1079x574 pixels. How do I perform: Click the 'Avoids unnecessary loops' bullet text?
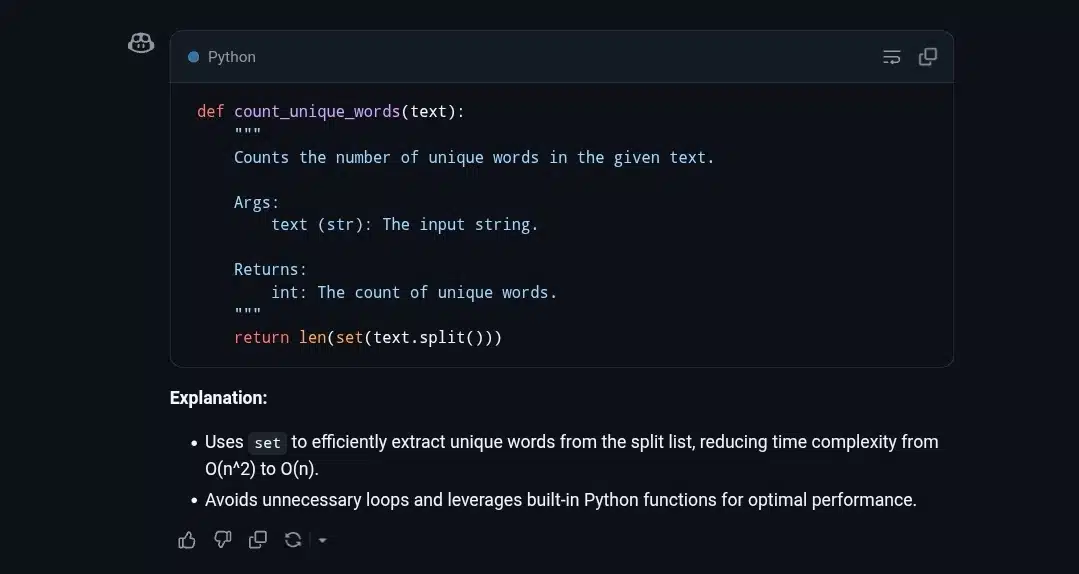point(560,499)
